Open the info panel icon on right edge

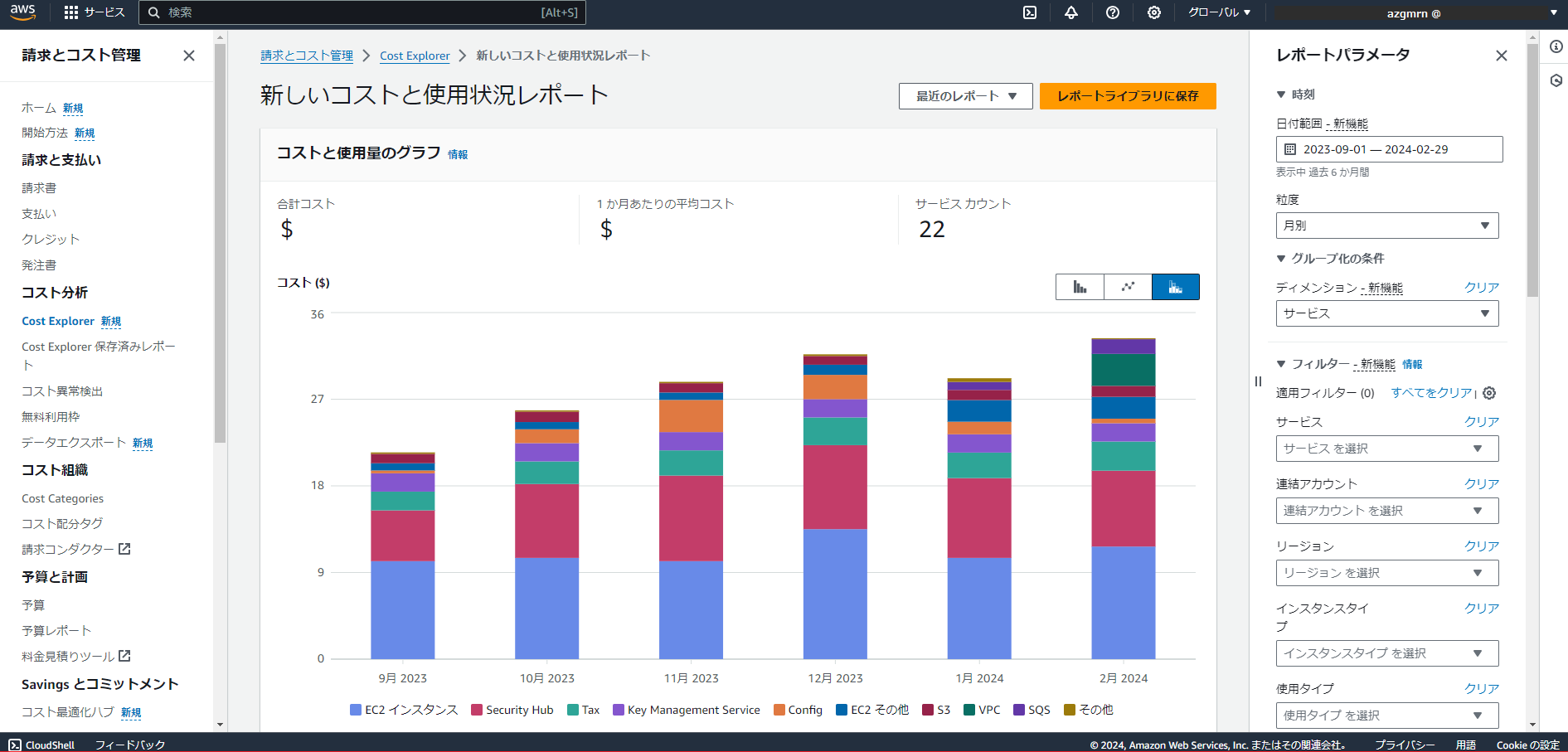coord(1556,47)
